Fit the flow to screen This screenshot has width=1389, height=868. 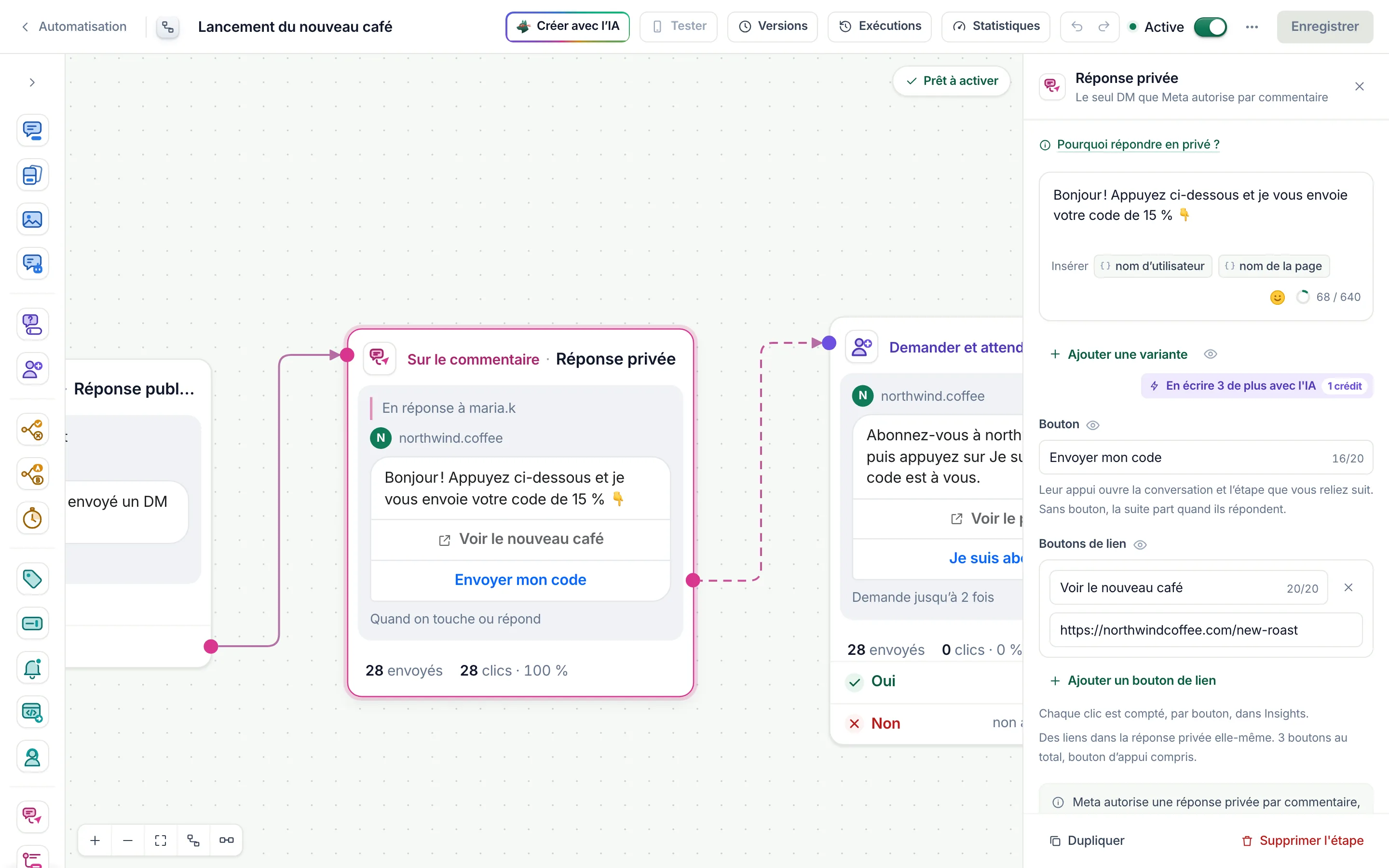point(161,840)
